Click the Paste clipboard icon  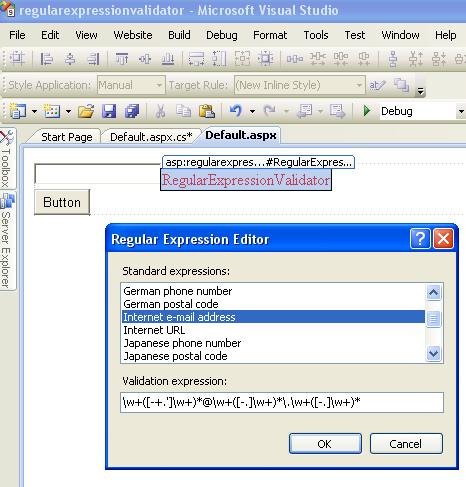point(207,111)
